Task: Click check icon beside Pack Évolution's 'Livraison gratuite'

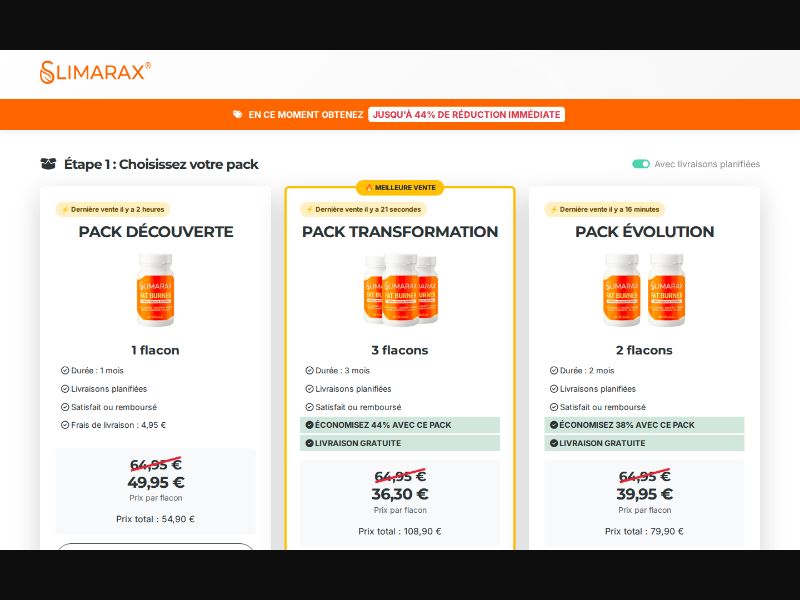Action: point(554,443)
